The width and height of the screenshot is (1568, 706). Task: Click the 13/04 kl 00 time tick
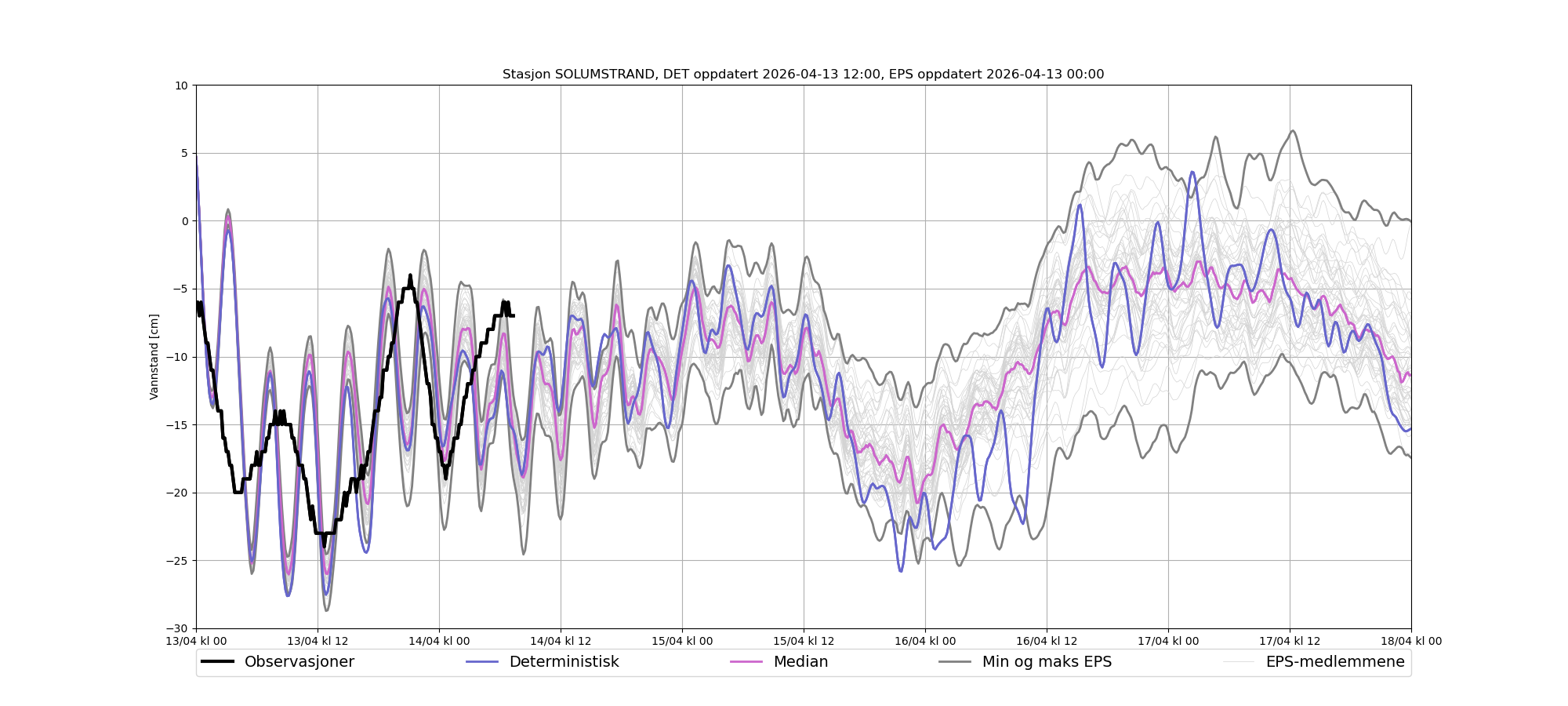pos(196,641)
